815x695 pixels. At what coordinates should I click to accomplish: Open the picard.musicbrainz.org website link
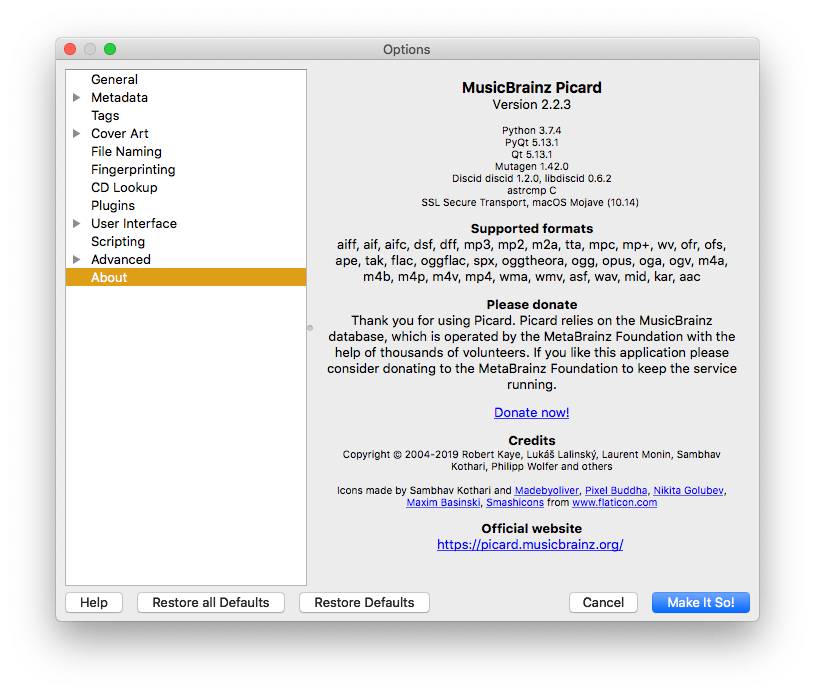point(530,545)
